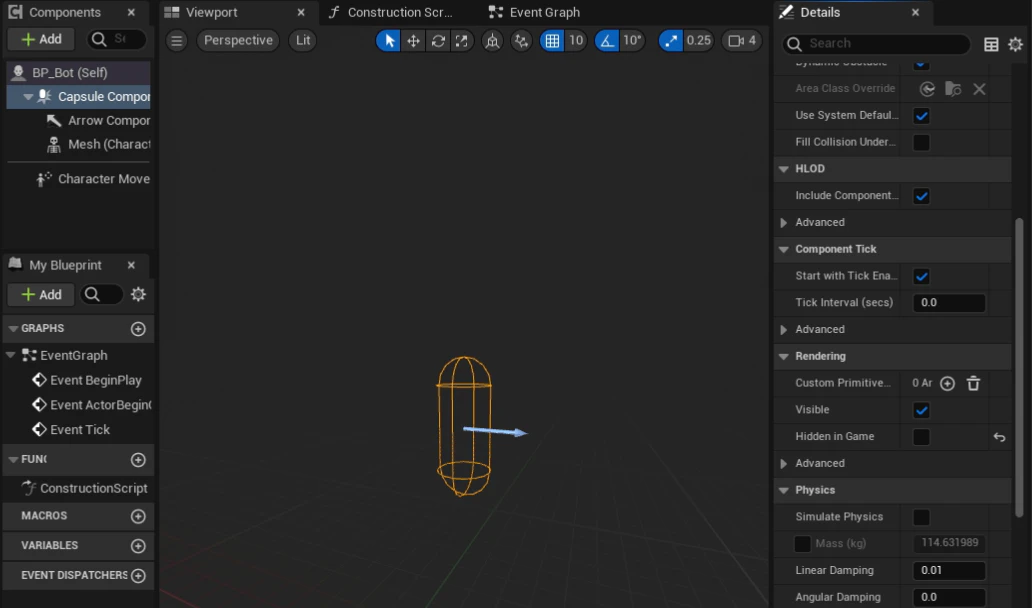Uncheck Start with Tick Enabled

(921, 276)
